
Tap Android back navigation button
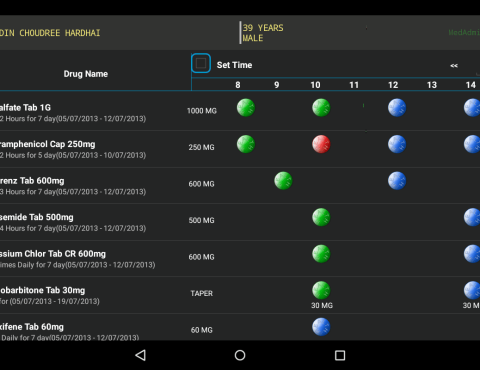[x=141, y=355]
